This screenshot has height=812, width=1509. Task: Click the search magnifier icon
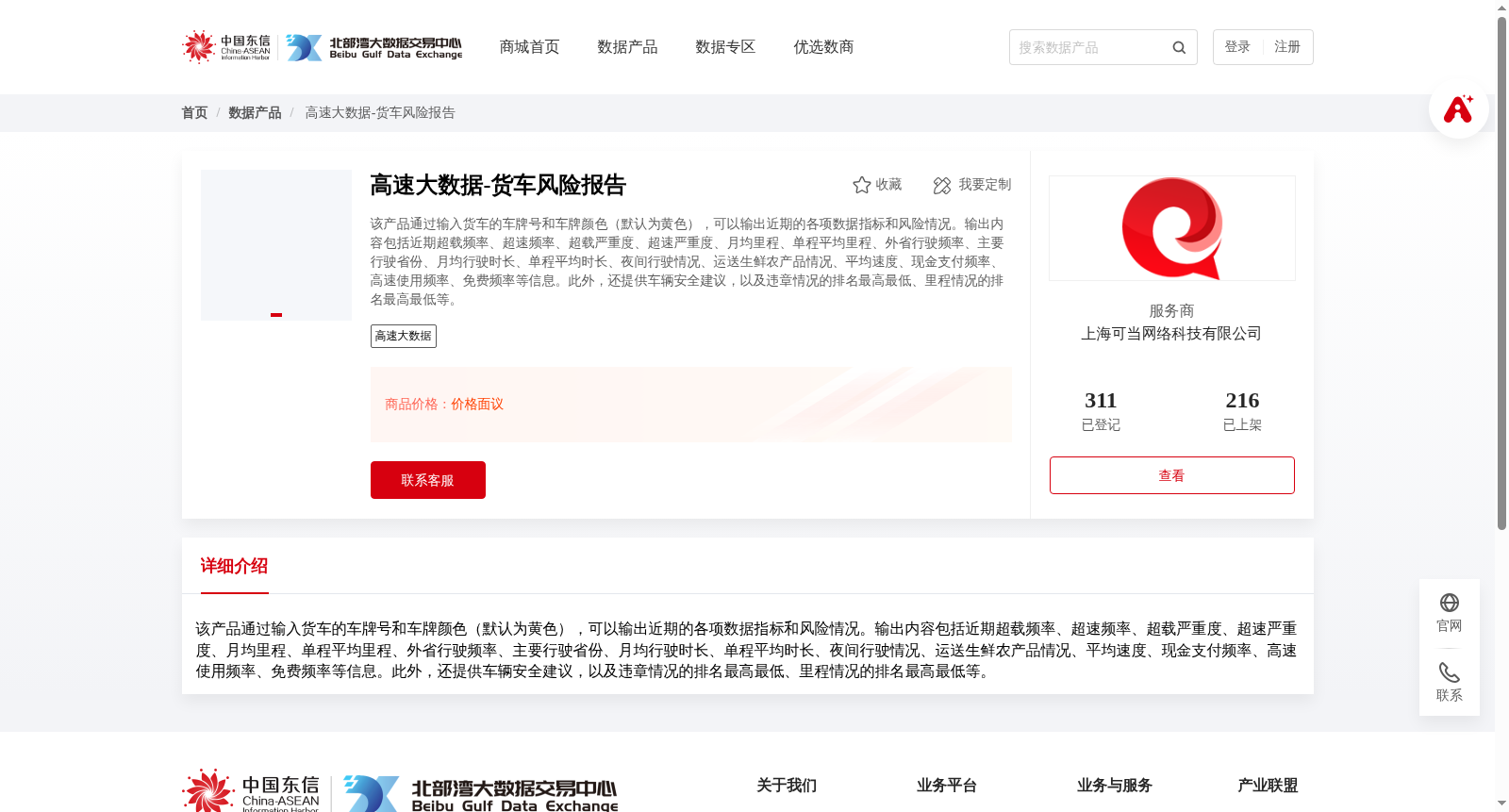[1179, 47]
